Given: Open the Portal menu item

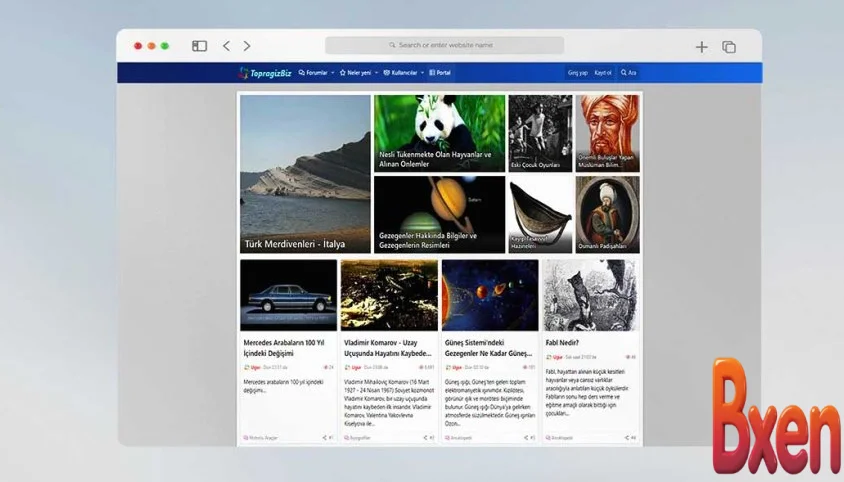Looking at the screenshot, I should click(440, 73).
